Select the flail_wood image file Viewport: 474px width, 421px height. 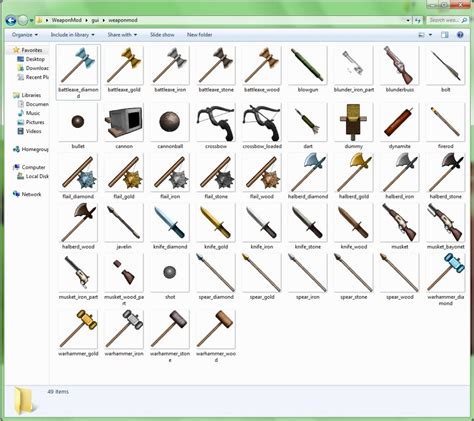(x=262, y=176)
